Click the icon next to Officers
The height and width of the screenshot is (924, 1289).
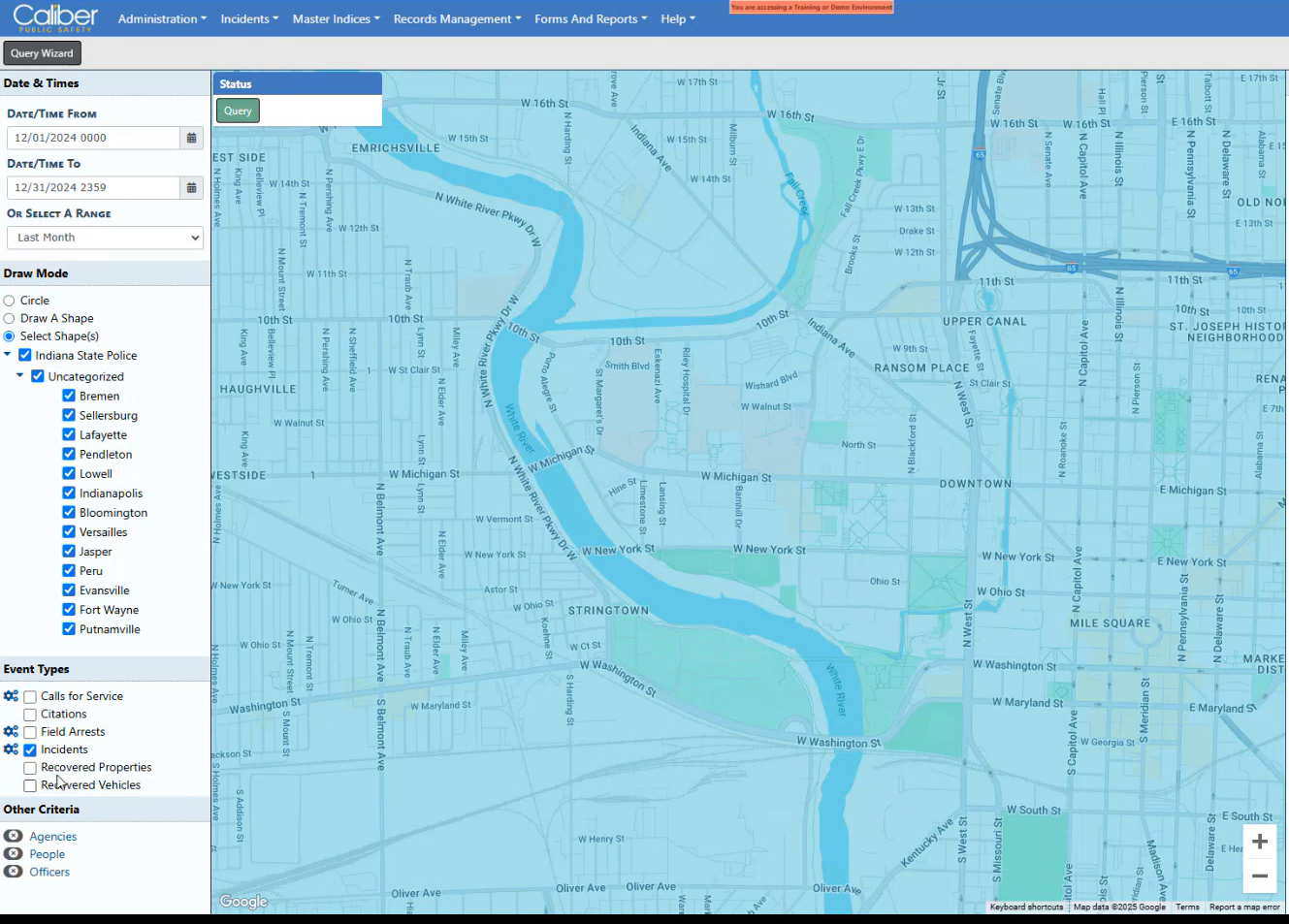14,872
